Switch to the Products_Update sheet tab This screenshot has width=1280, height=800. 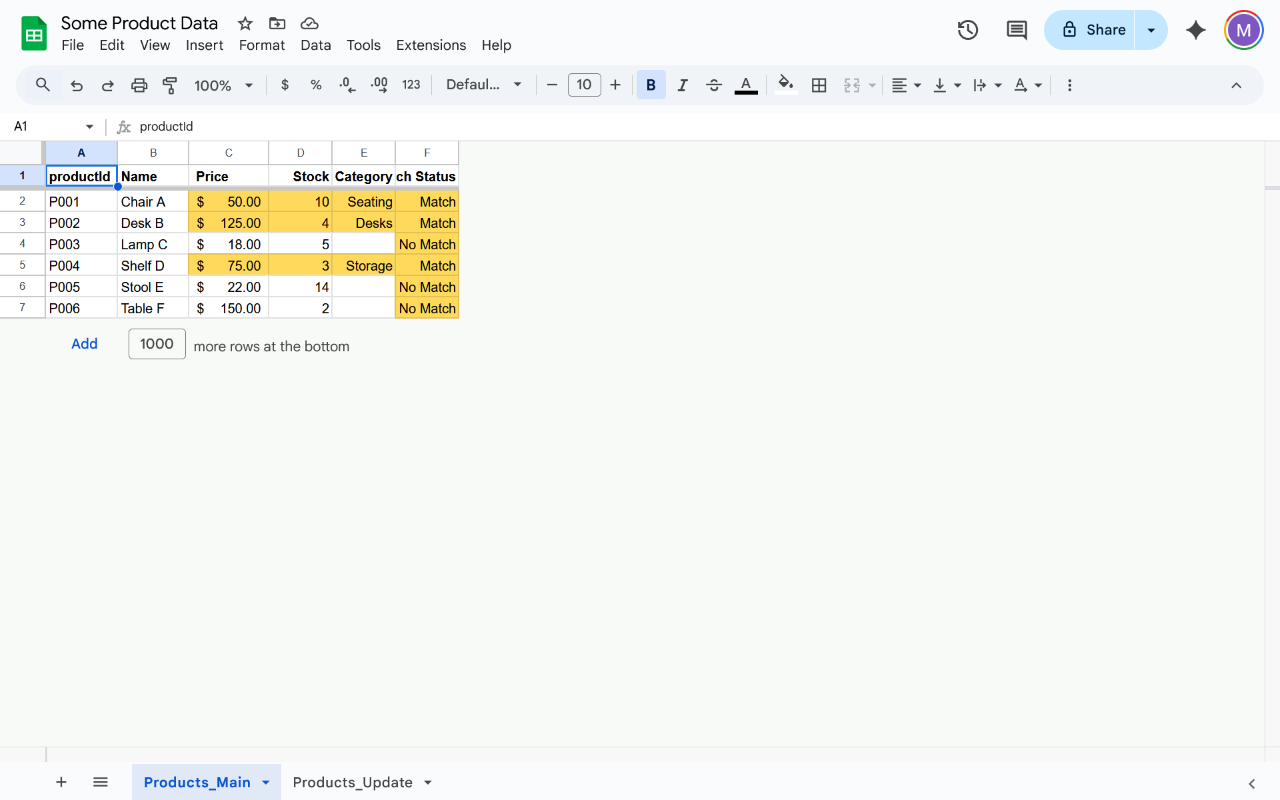(352, 782)
